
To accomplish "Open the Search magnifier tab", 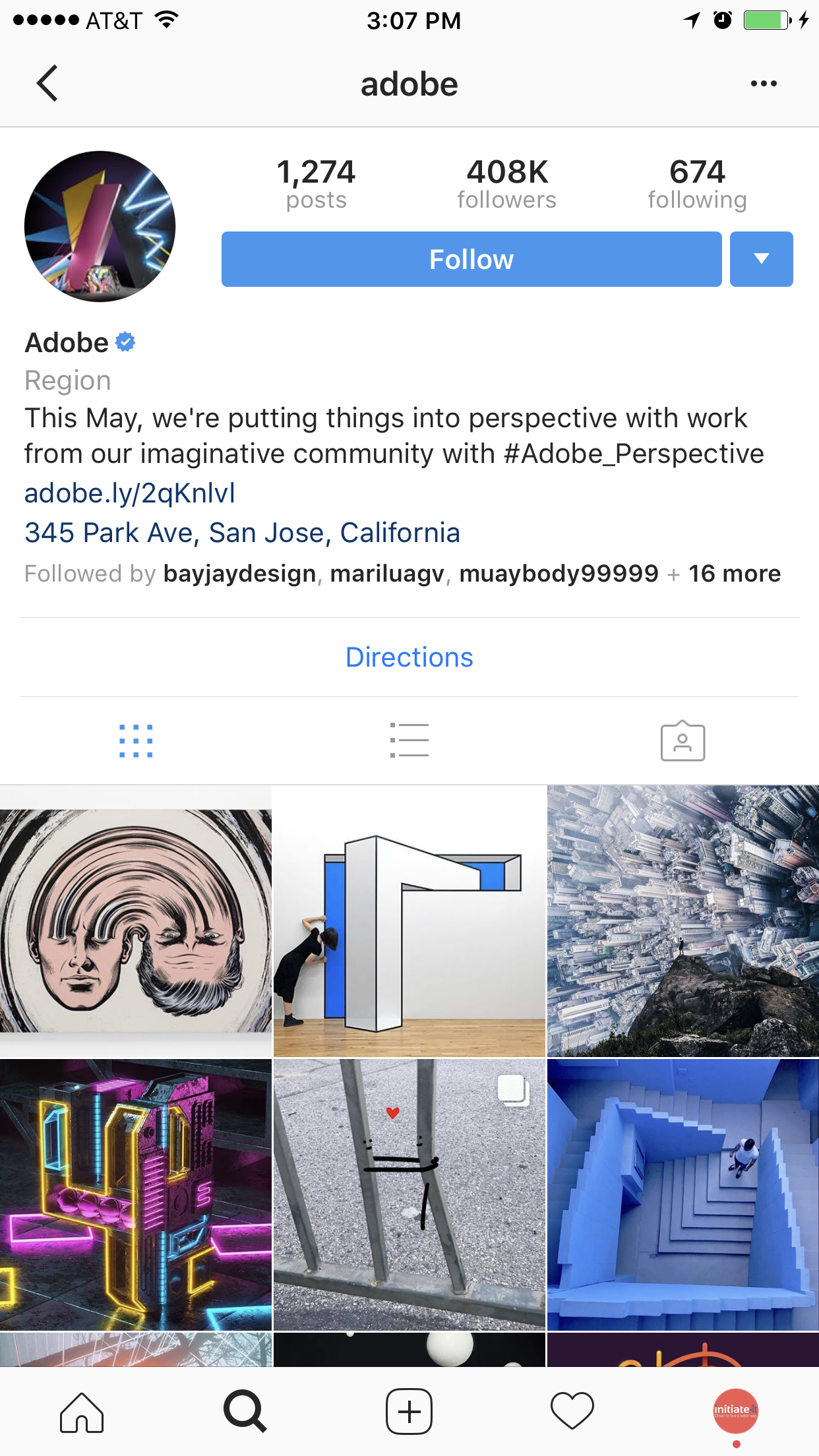I will pyautogui.click(x=245, y=1412).
